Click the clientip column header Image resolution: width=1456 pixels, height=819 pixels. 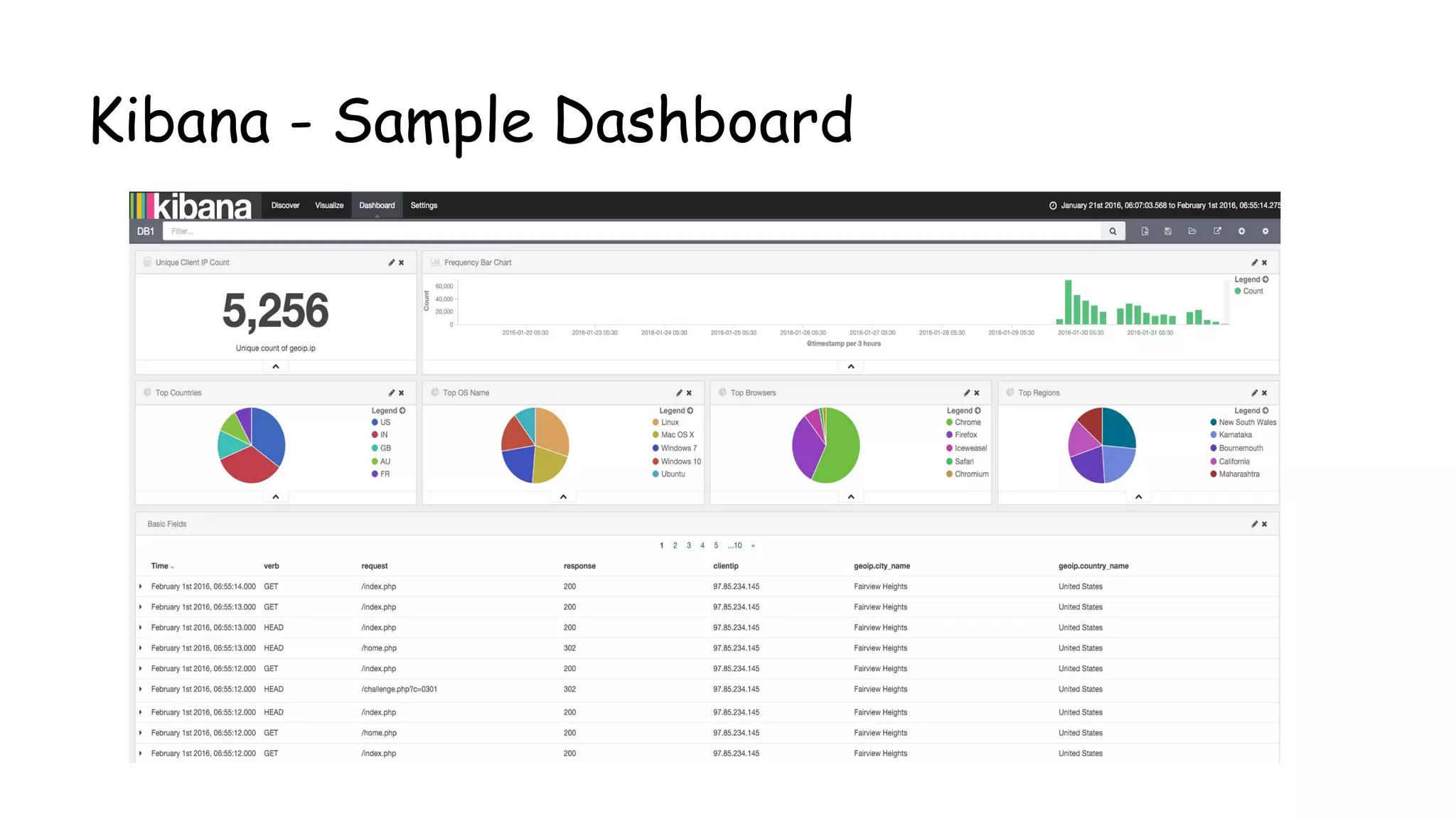coord(726,567)
